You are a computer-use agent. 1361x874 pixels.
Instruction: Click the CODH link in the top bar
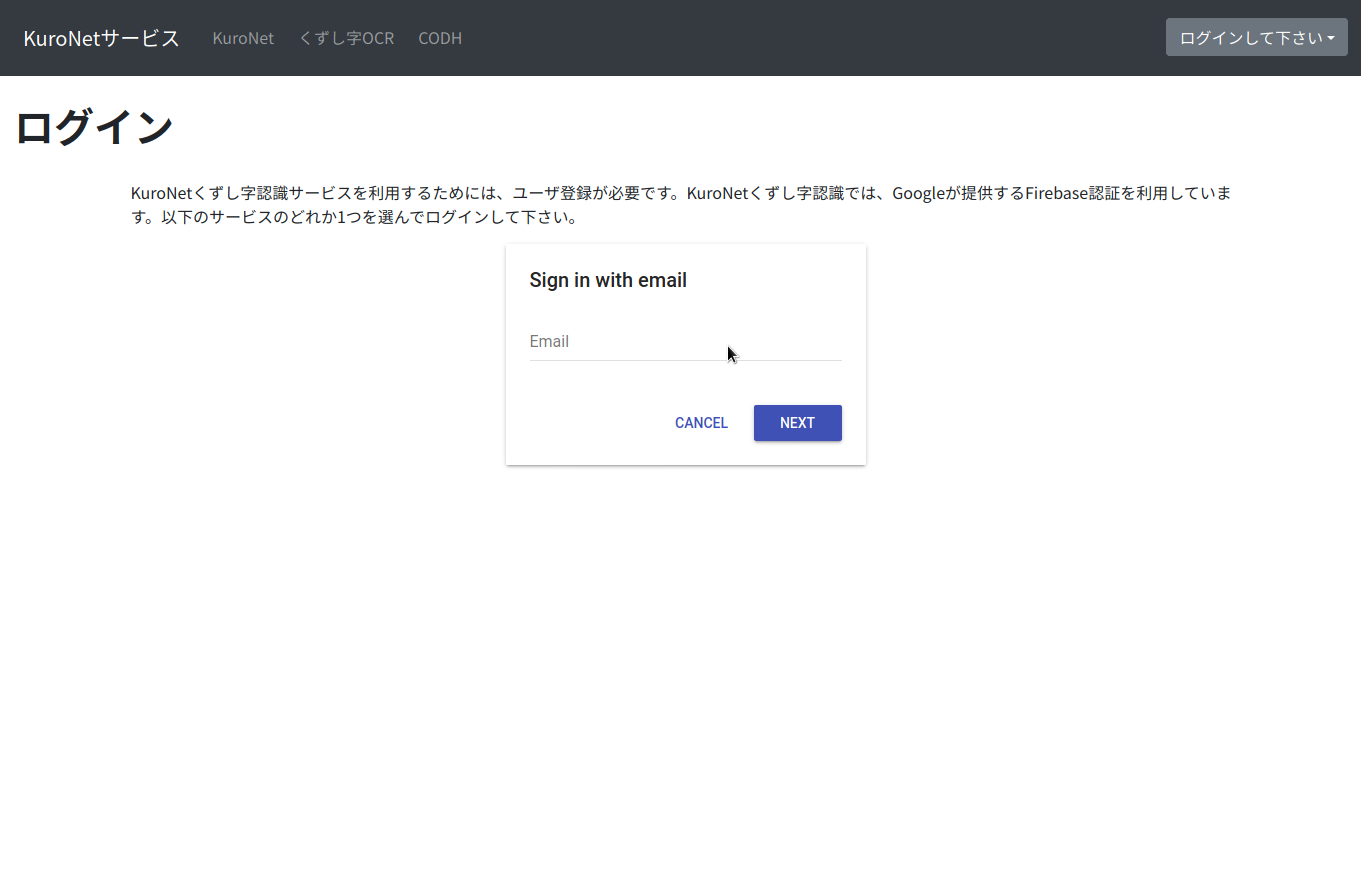point(440,38)
